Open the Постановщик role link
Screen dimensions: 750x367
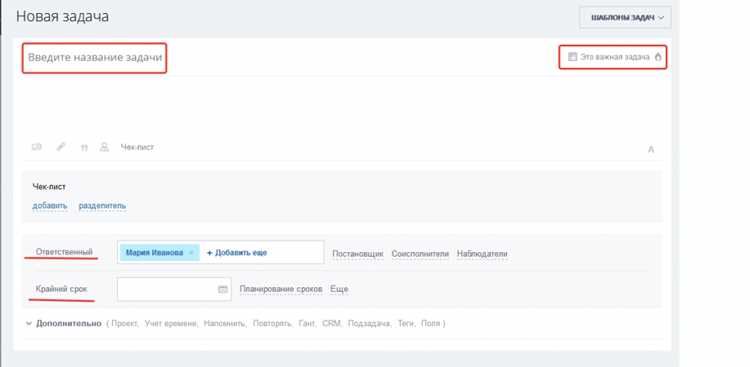point(358,254)
